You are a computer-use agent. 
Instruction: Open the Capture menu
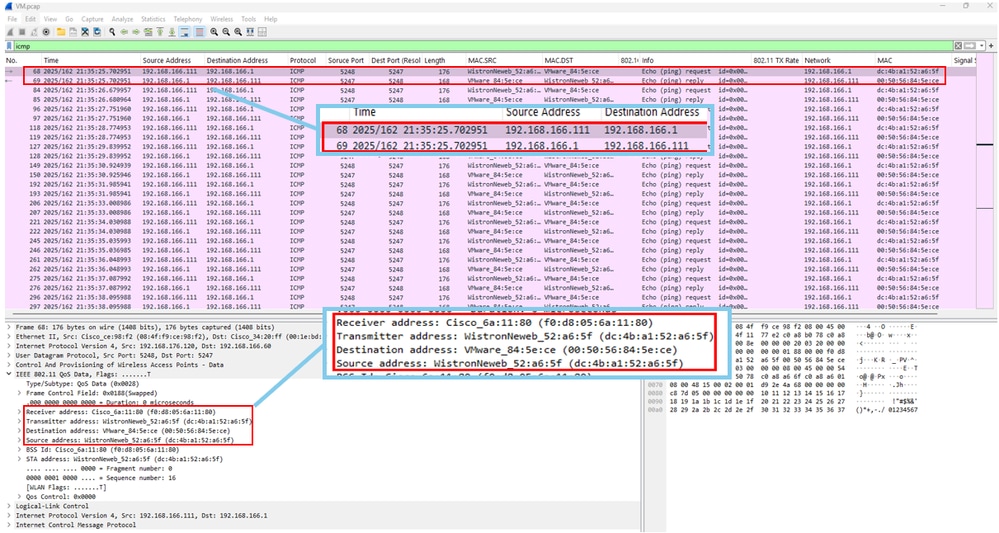coord(92,19)
